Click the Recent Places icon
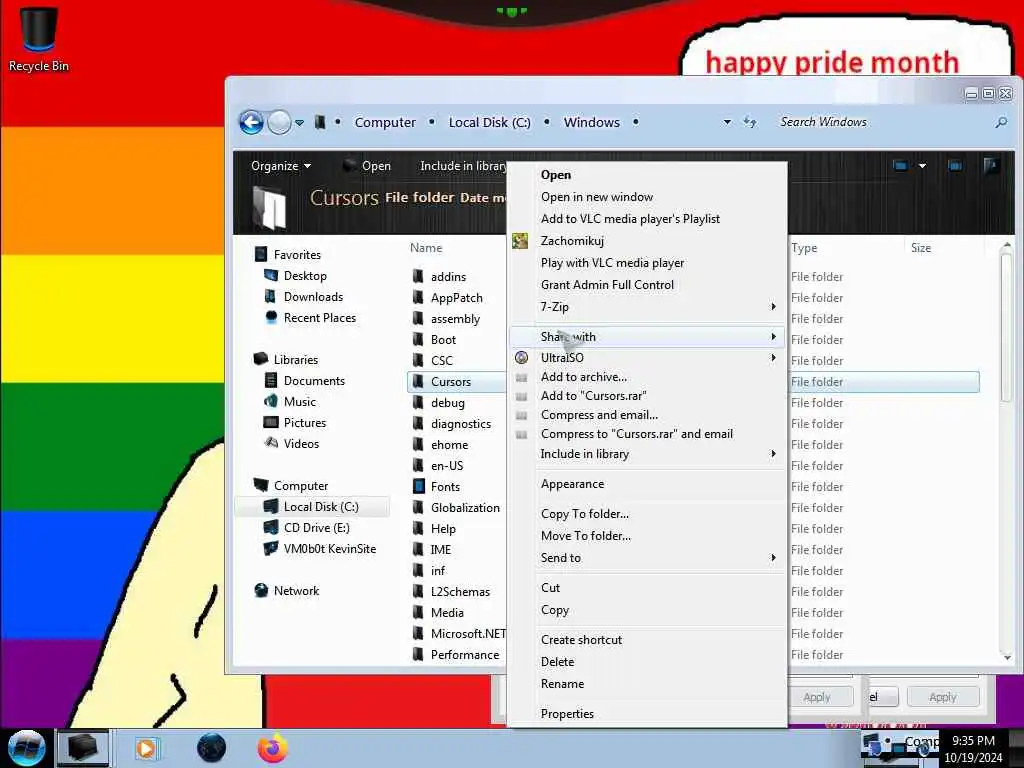The height and width of the screenshot is (768, 1024). click(x=271, y=317)
